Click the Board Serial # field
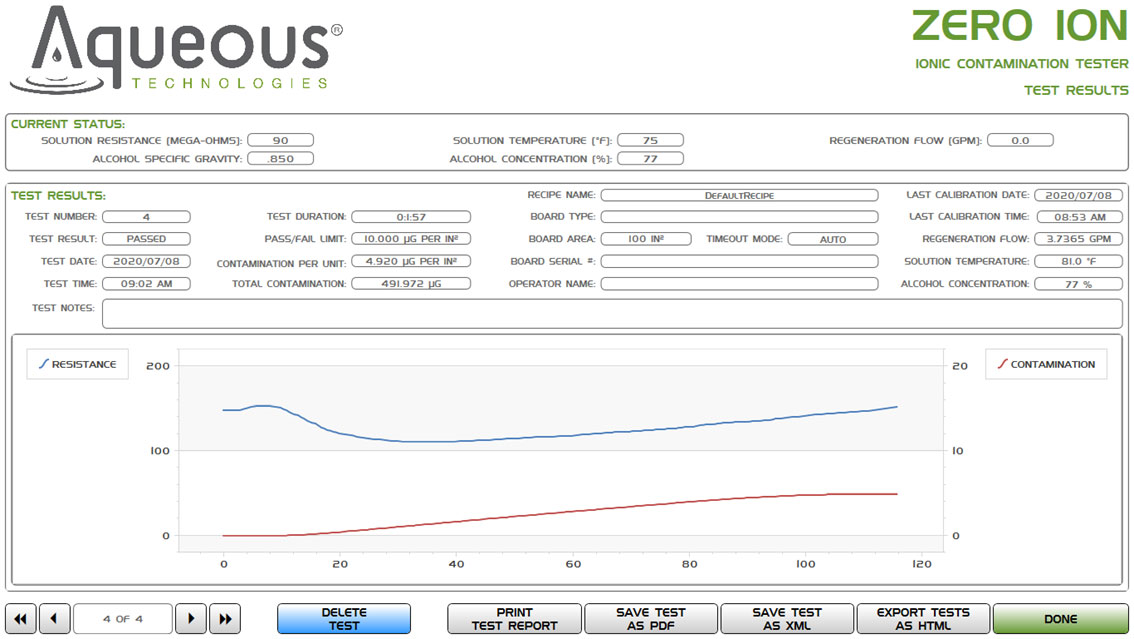 coord(739,262)
